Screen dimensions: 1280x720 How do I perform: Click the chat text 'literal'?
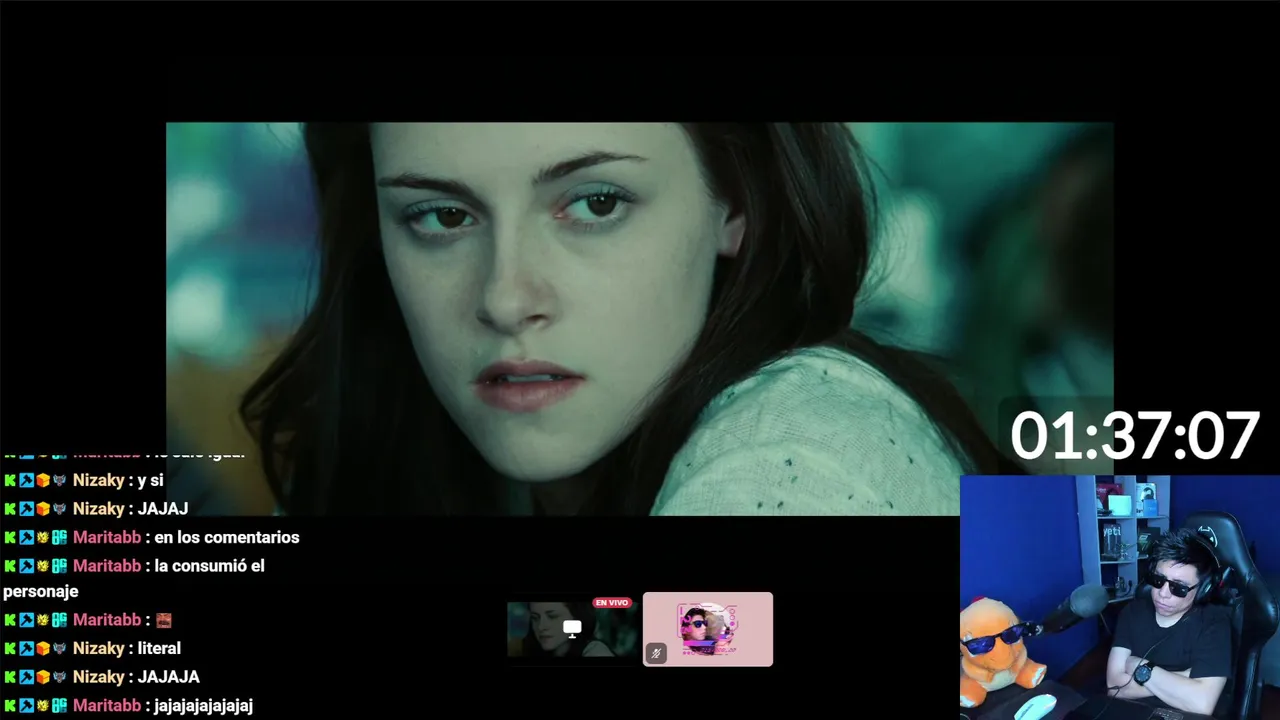pyautogui.click(x=159, y=648)
